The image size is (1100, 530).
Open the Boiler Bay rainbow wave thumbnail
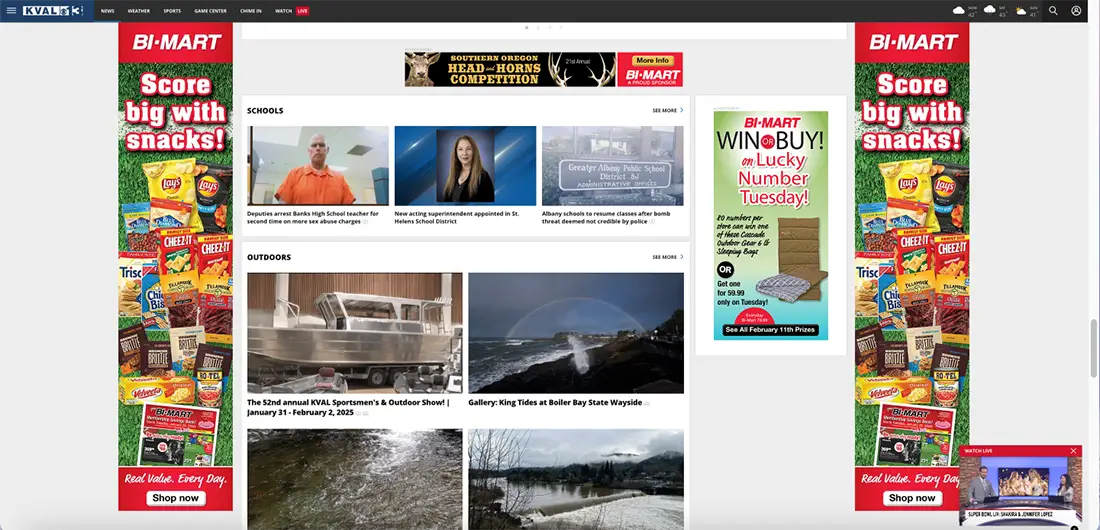tap(576, 333)
